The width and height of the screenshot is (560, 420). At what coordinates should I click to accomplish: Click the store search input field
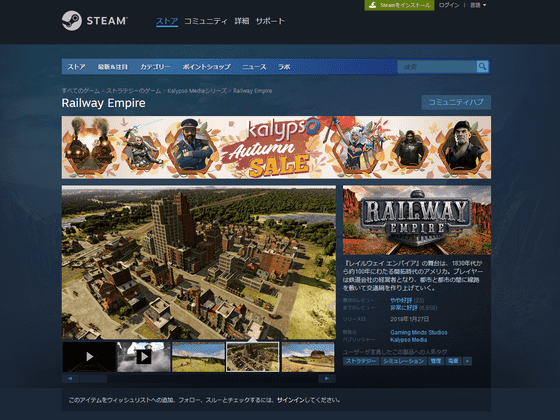(437, 66)
